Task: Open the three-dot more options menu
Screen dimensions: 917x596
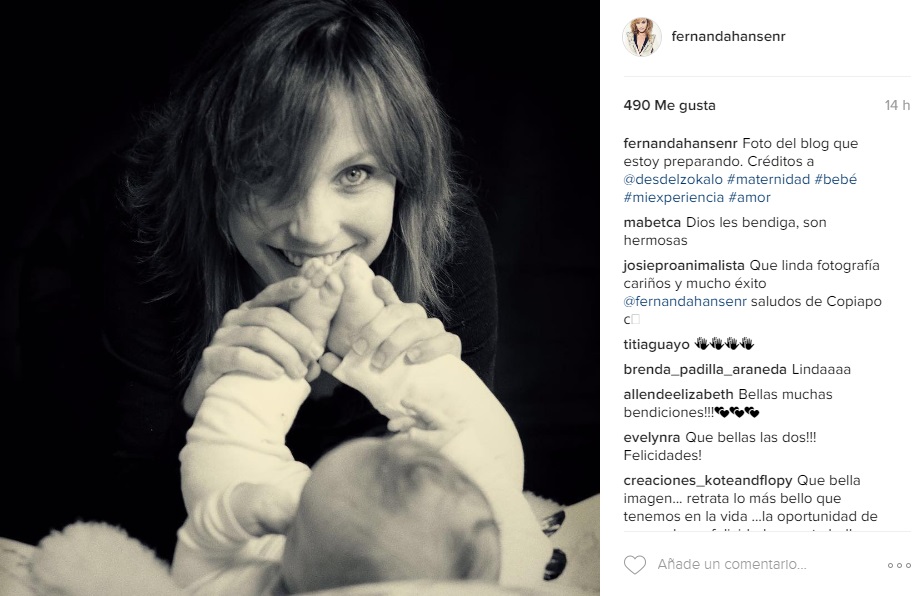Action: [899, 565]
